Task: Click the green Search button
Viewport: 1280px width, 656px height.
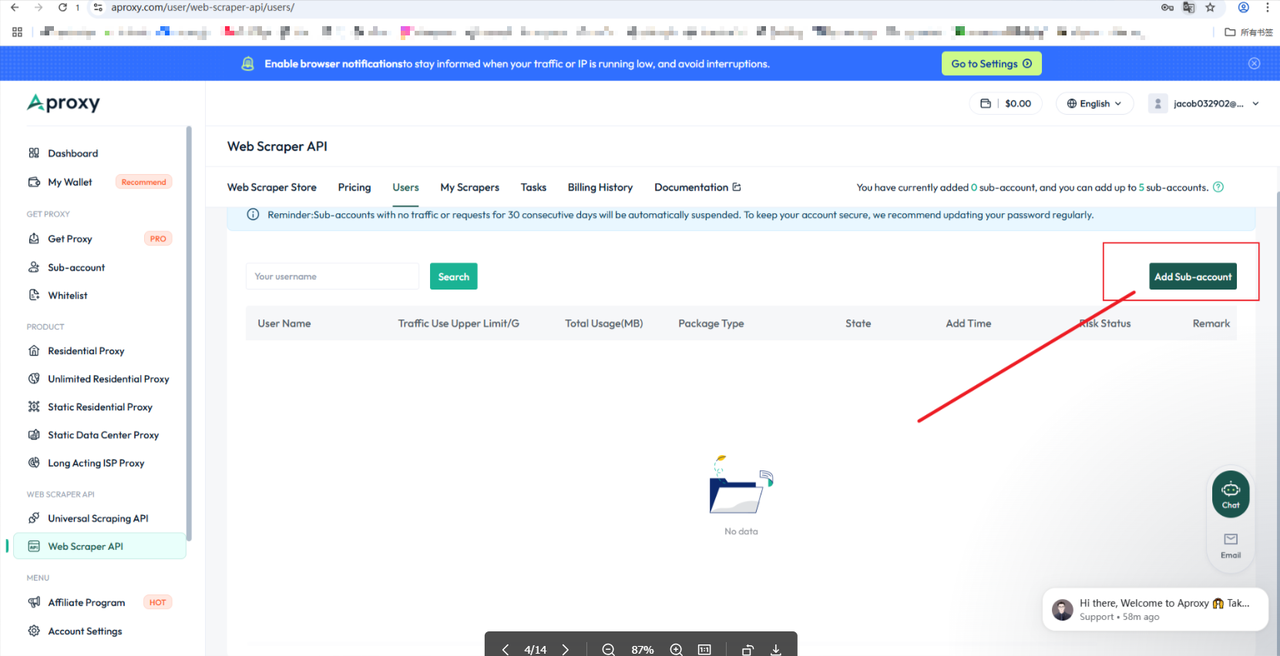Action: point(454,276)
